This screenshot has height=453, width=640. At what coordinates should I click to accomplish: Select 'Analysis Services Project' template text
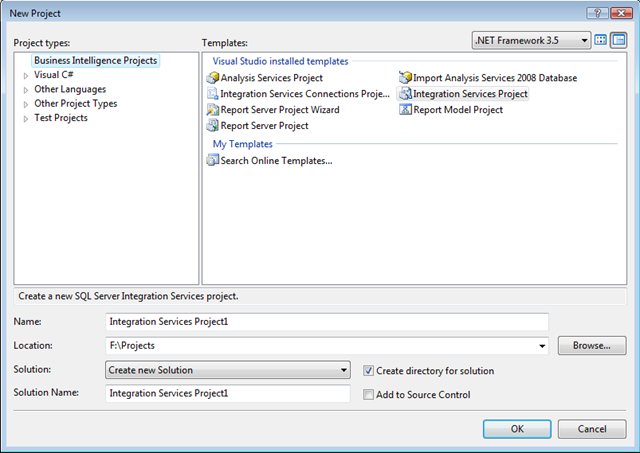271,78
